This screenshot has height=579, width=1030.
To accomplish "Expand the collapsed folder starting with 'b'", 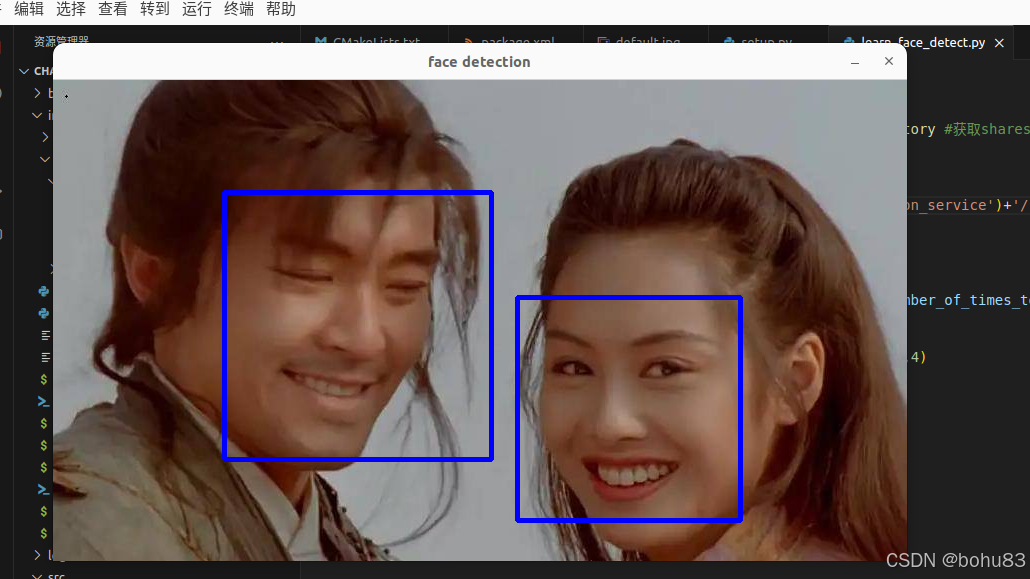I will (x=37, y=93).
